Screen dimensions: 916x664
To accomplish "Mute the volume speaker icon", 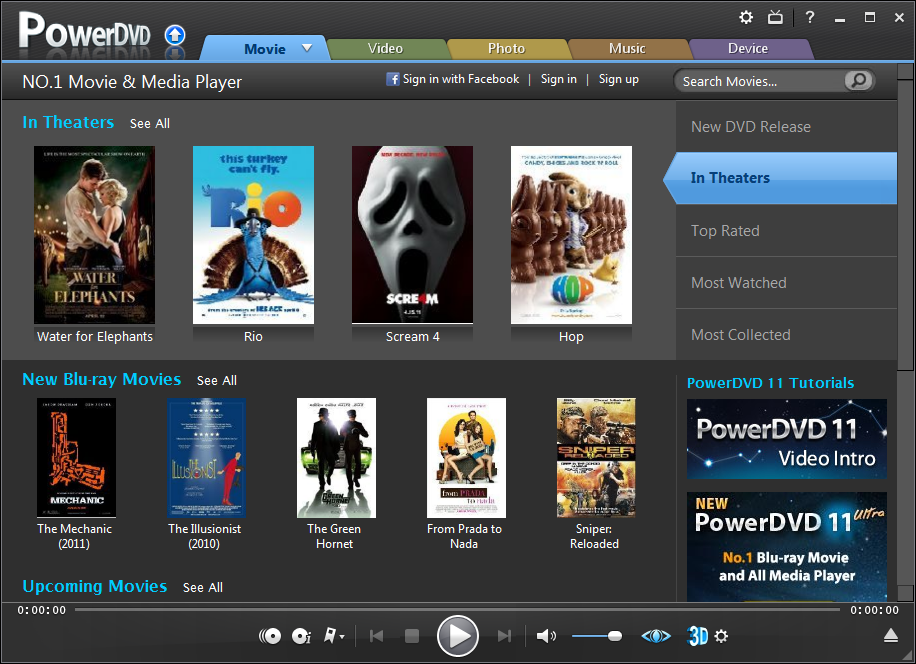I will pyautogui.click(x=546, y=636).
